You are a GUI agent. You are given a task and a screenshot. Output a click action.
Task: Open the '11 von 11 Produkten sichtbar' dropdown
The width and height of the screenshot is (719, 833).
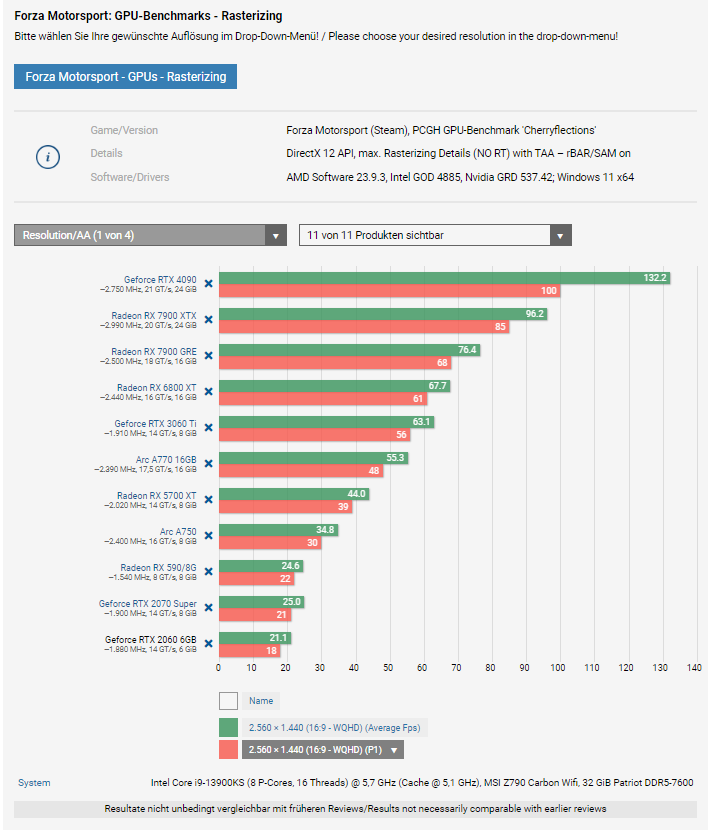click(435, 235)
